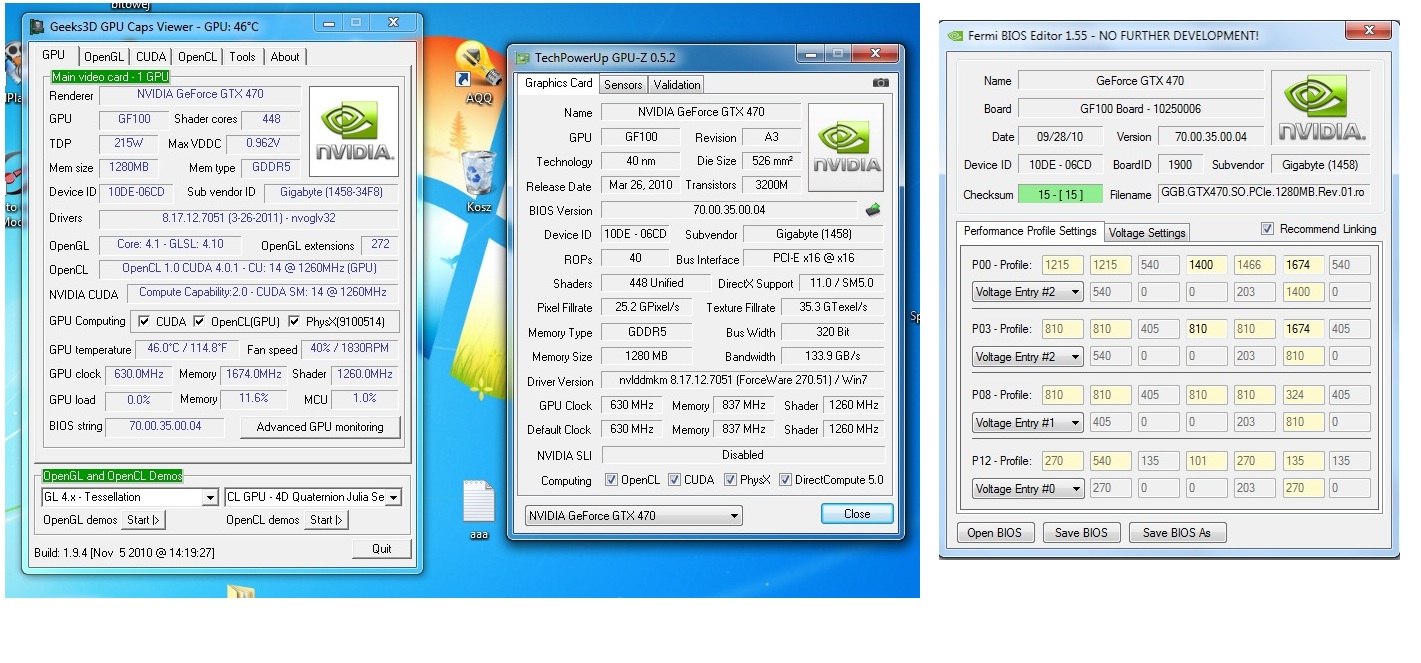Viewport: 1421px width, 663px height.
Task: Click the Filename field in Fermi BIOS Editor
Action: pos(1264,193)
